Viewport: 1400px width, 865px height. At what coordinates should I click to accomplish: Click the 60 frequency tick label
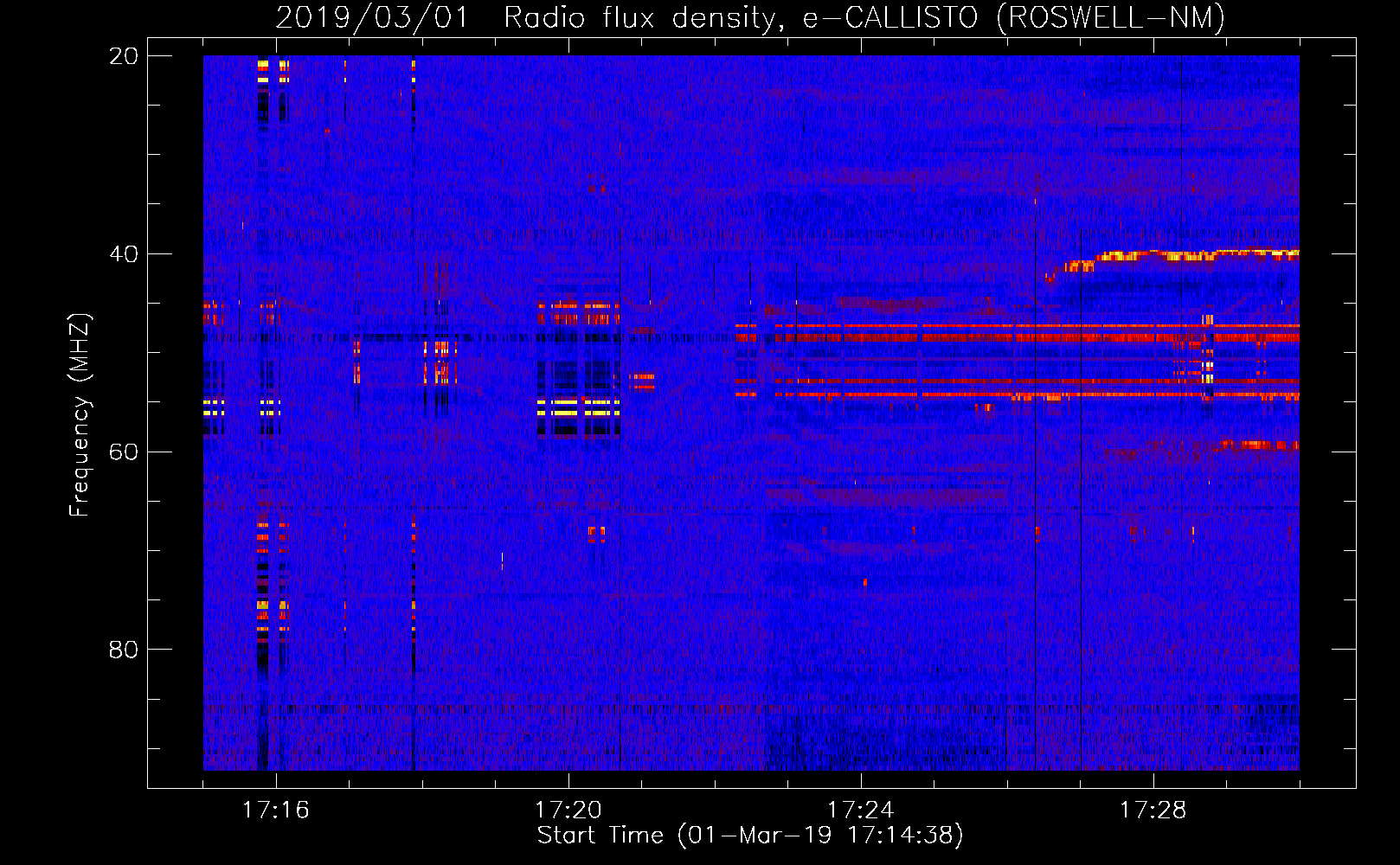click(124, 452)
